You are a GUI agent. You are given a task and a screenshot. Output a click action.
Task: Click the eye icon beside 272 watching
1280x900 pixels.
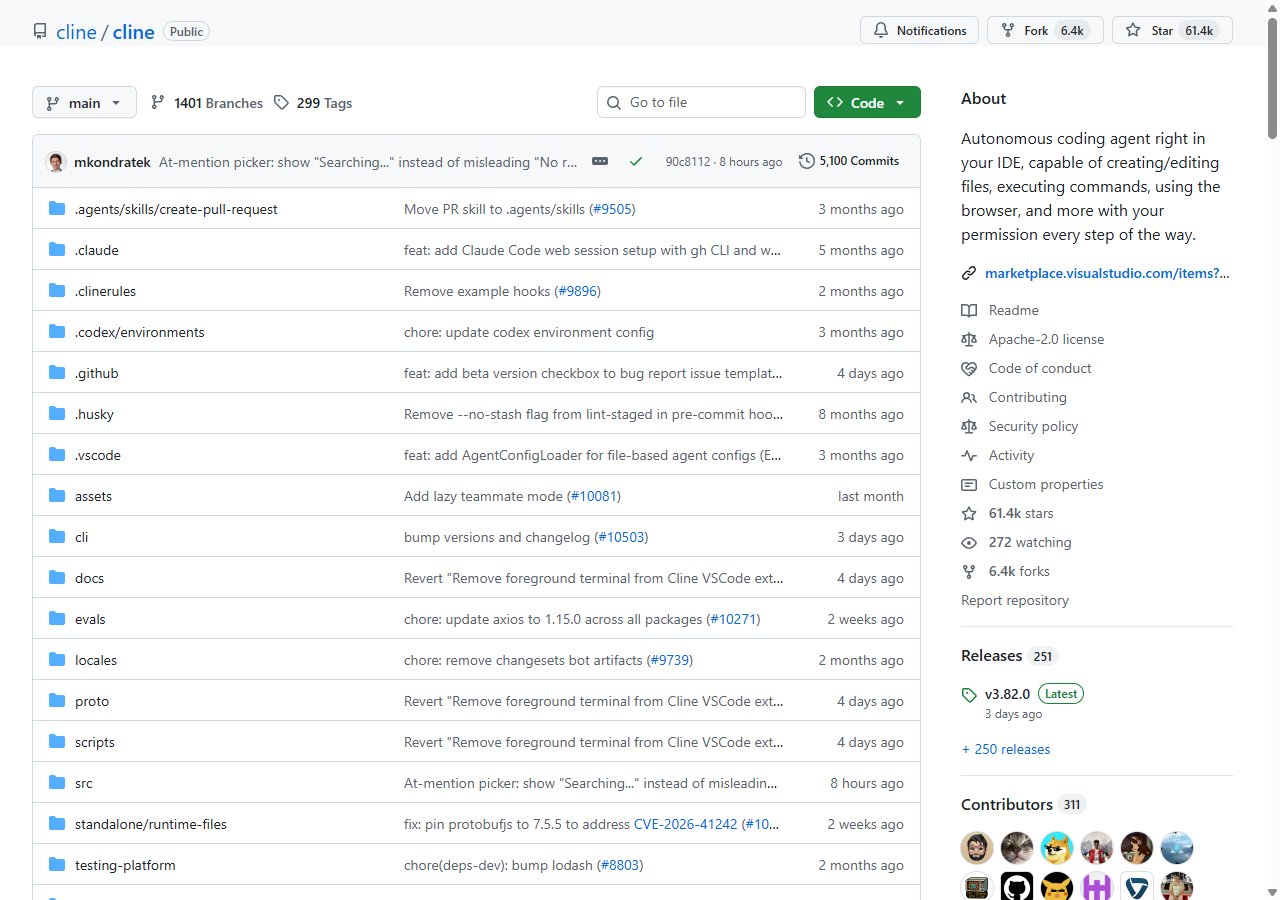pos(969,542)
